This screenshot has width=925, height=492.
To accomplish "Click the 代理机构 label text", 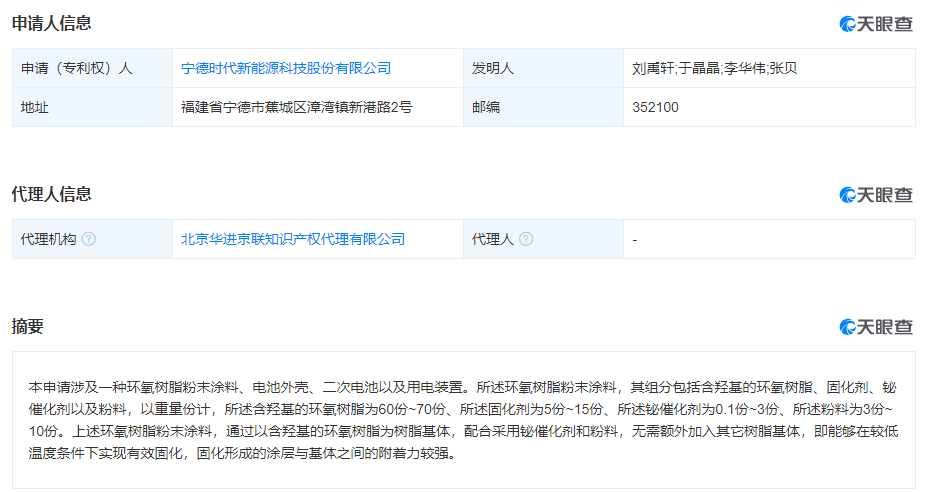I will click(48, 240).
